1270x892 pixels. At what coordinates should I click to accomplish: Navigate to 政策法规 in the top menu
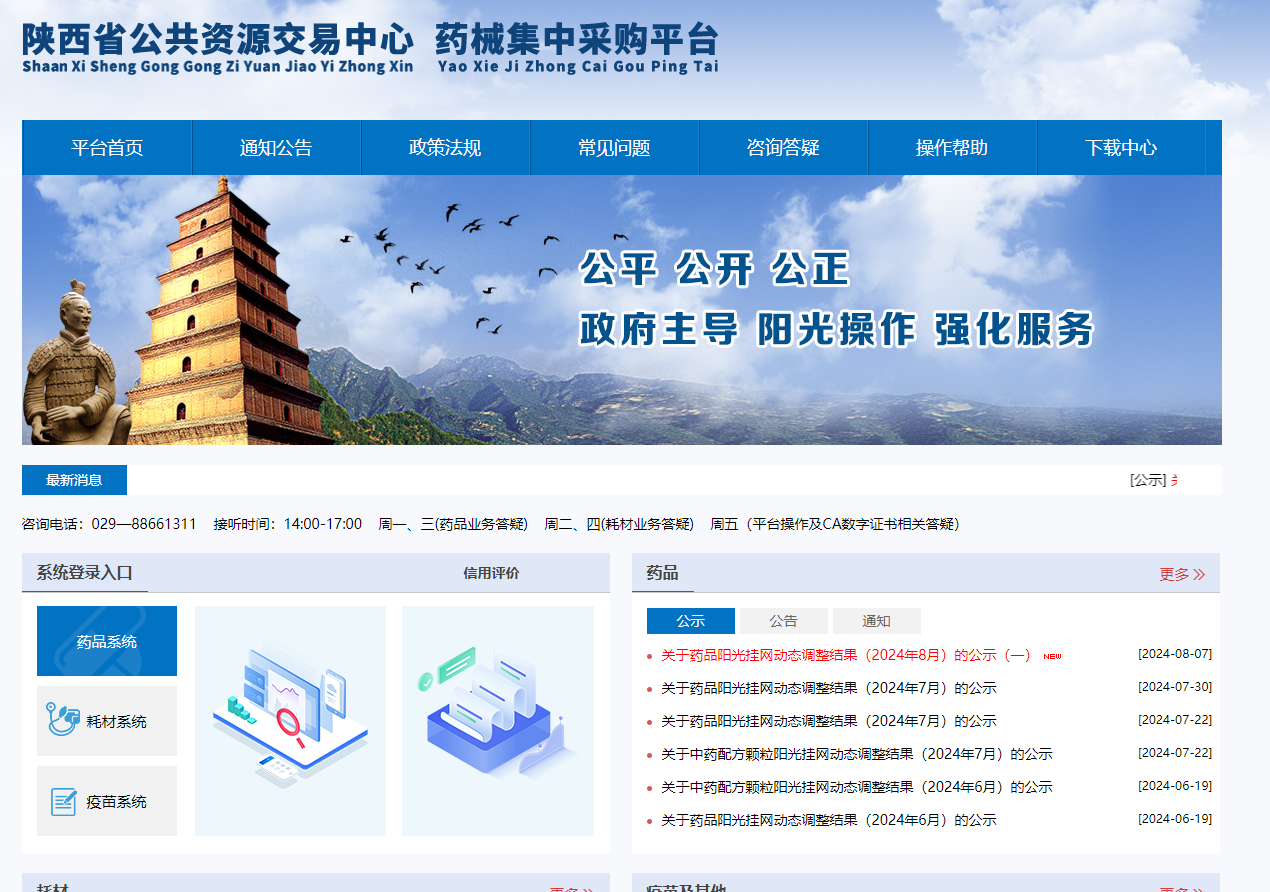coord(445,147)
